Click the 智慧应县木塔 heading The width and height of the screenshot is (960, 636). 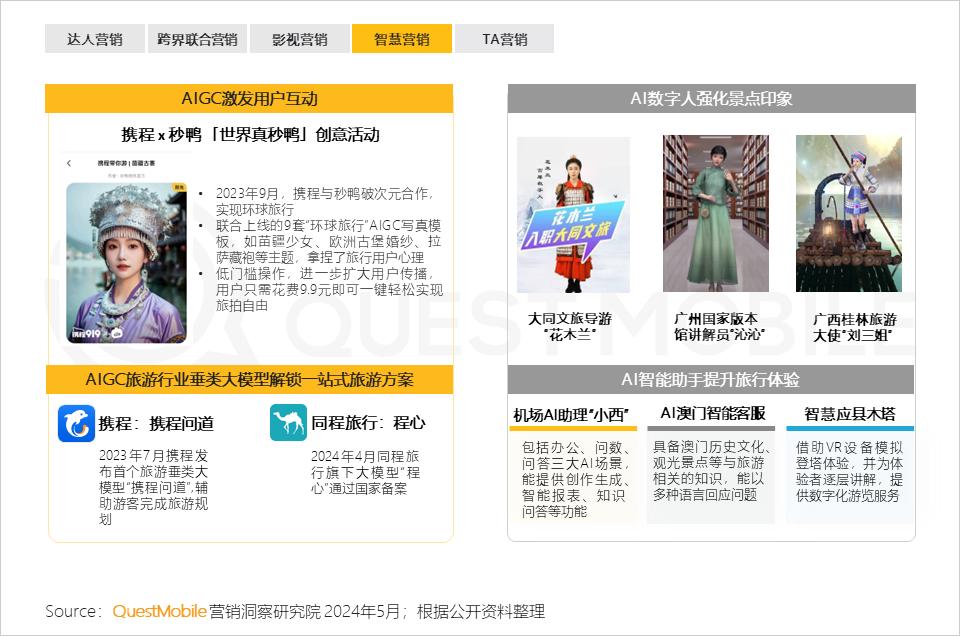click(850, 414)
